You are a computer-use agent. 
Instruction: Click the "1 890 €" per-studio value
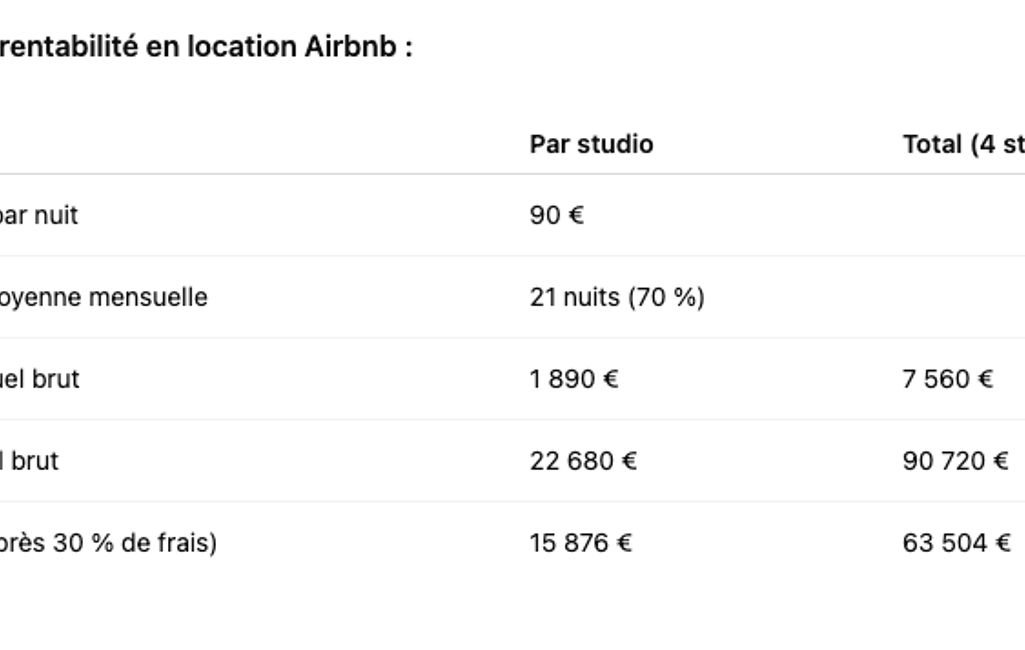tap(574, 379)
